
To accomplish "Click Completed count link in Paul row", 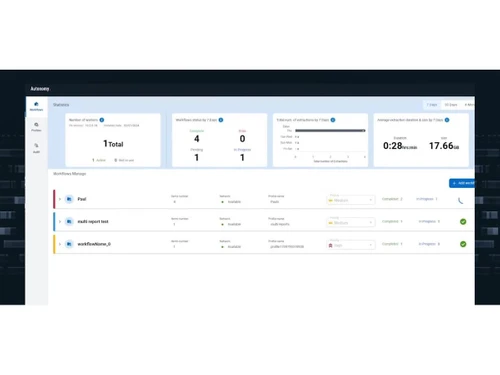I will click(392, 199).
